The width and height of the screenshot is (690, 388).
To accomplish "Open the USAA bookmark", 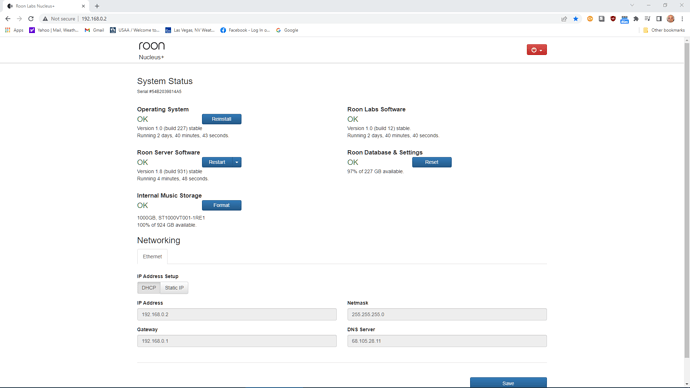I will 135,30.
